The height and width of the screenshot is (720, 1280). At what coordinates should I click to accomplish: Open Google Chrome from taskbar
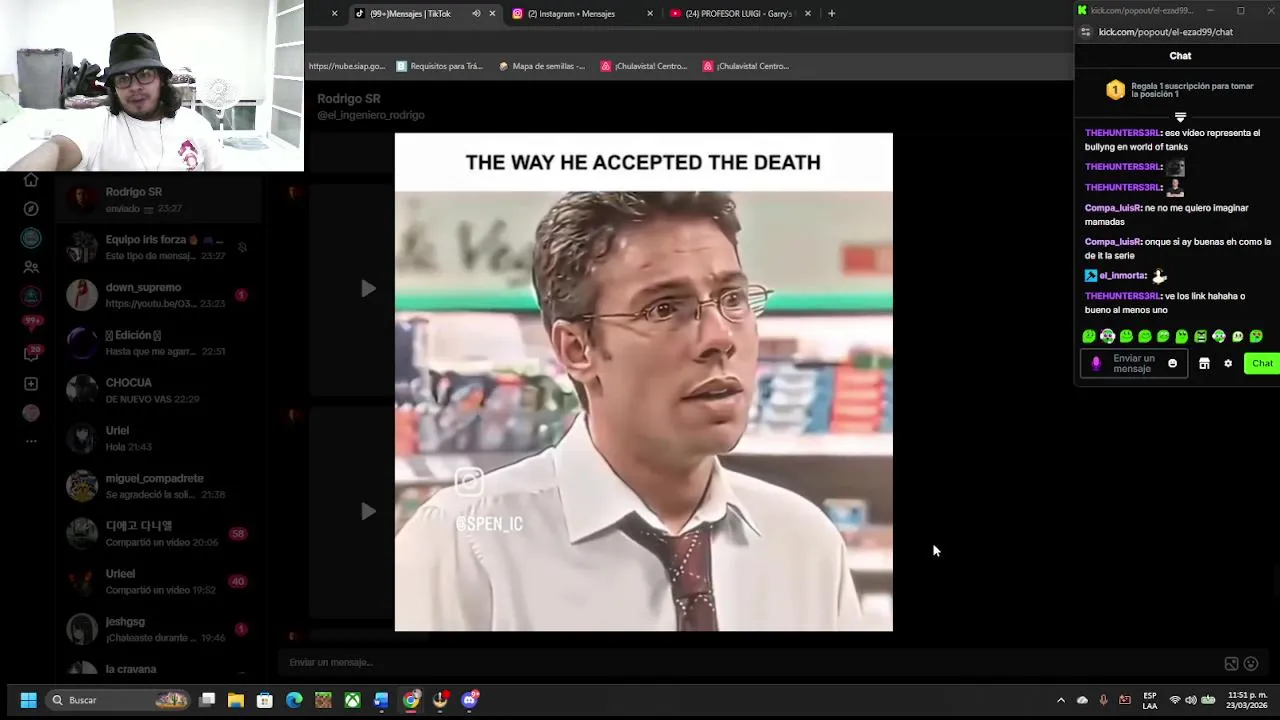(x=411, y=700)
